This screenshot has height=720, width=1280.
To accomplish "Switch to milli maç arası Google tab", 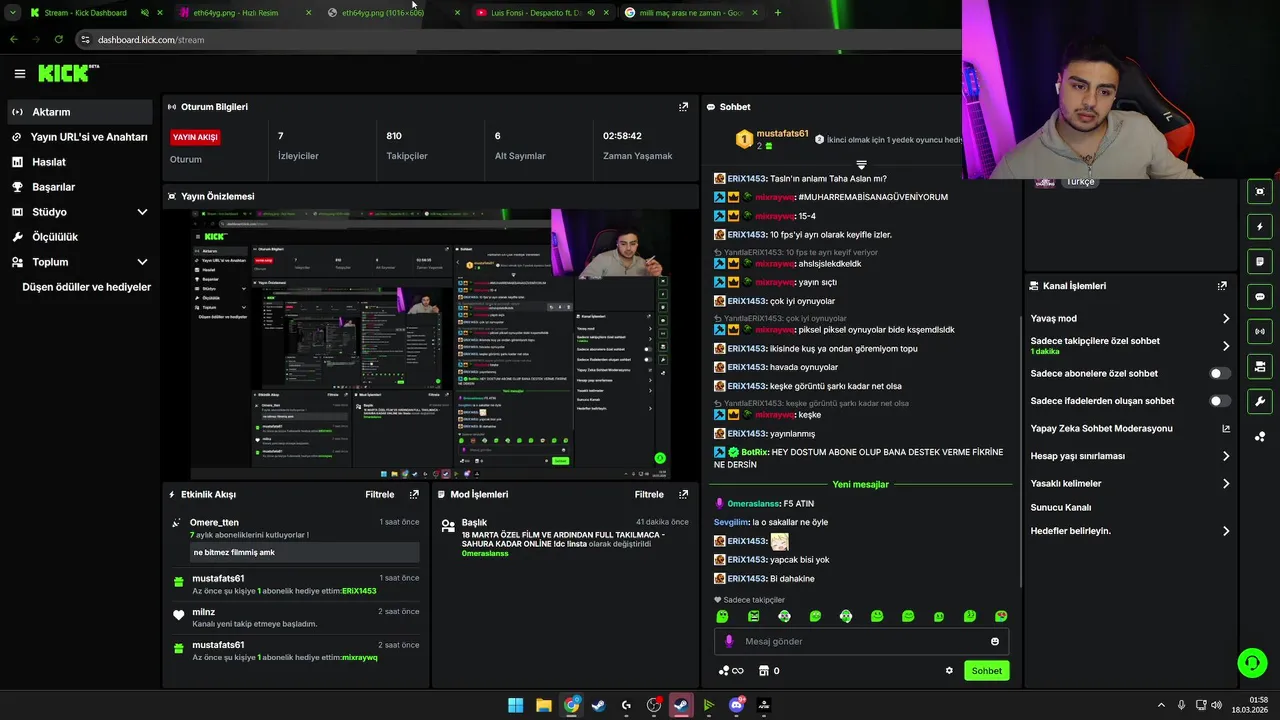I will point(692,13).
